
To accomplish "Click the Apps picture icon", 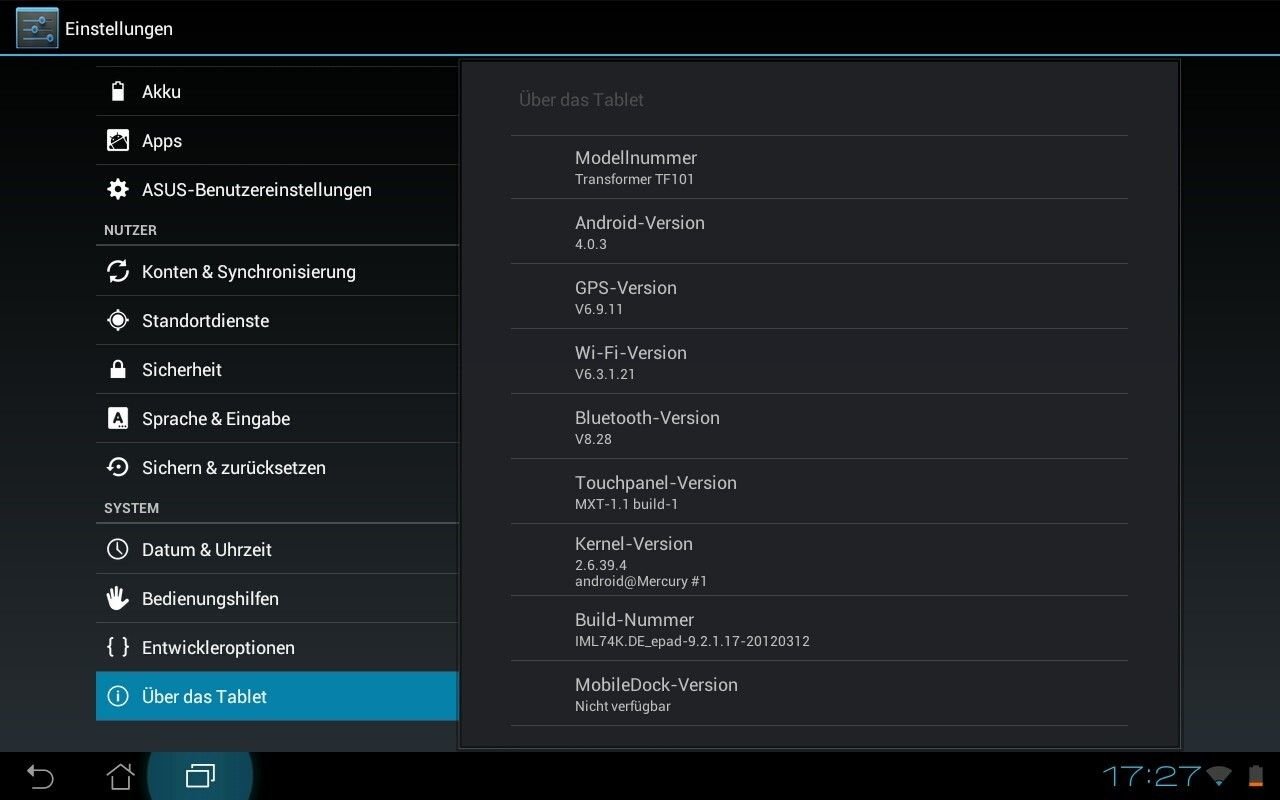I will tap(118, 140).
